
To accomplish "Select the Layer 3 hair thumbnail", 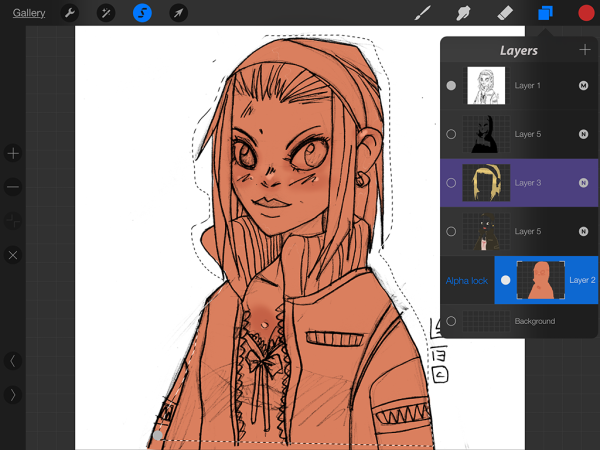I will coord(485,183).
